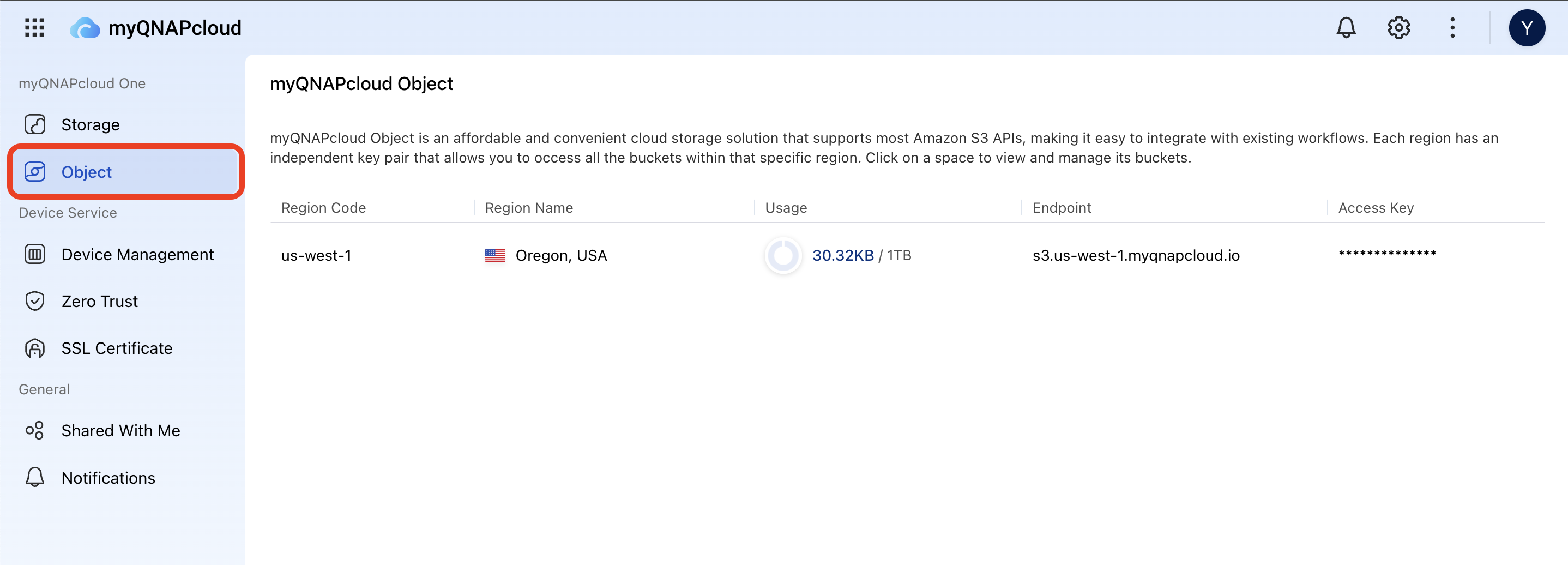Click the SSL Certificate icon
The width and height of the screenshot is (1568, 565).
coord(35,347)
